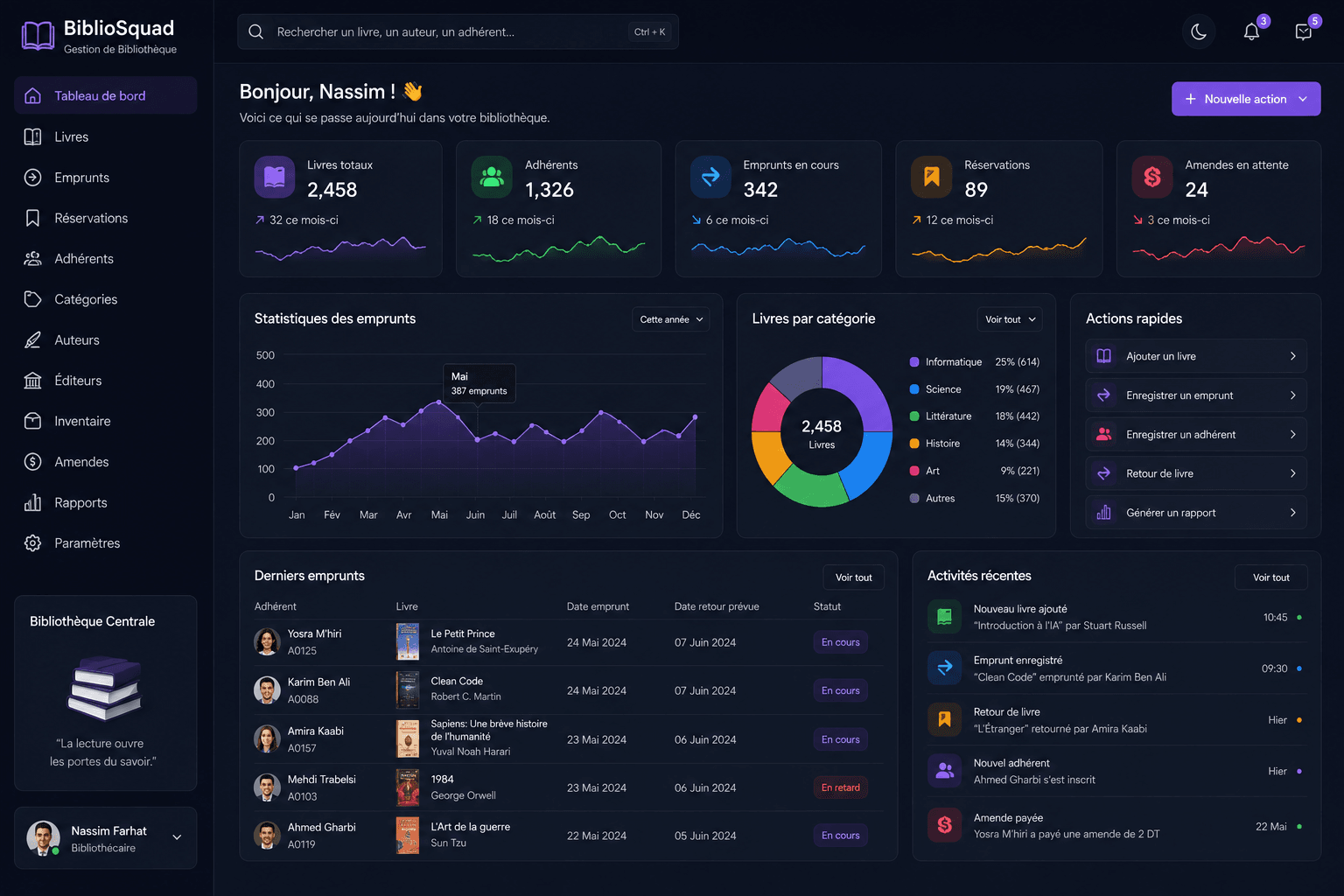Click the Retour de livre arrow icon

[x=1104, y=473]
